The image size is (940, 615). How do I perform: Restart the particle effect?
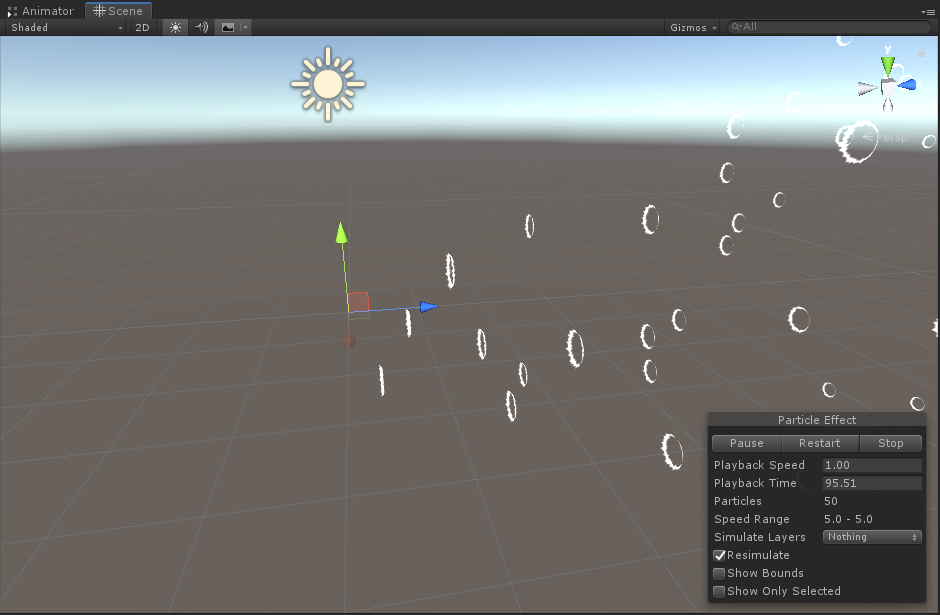pos(820,443)
